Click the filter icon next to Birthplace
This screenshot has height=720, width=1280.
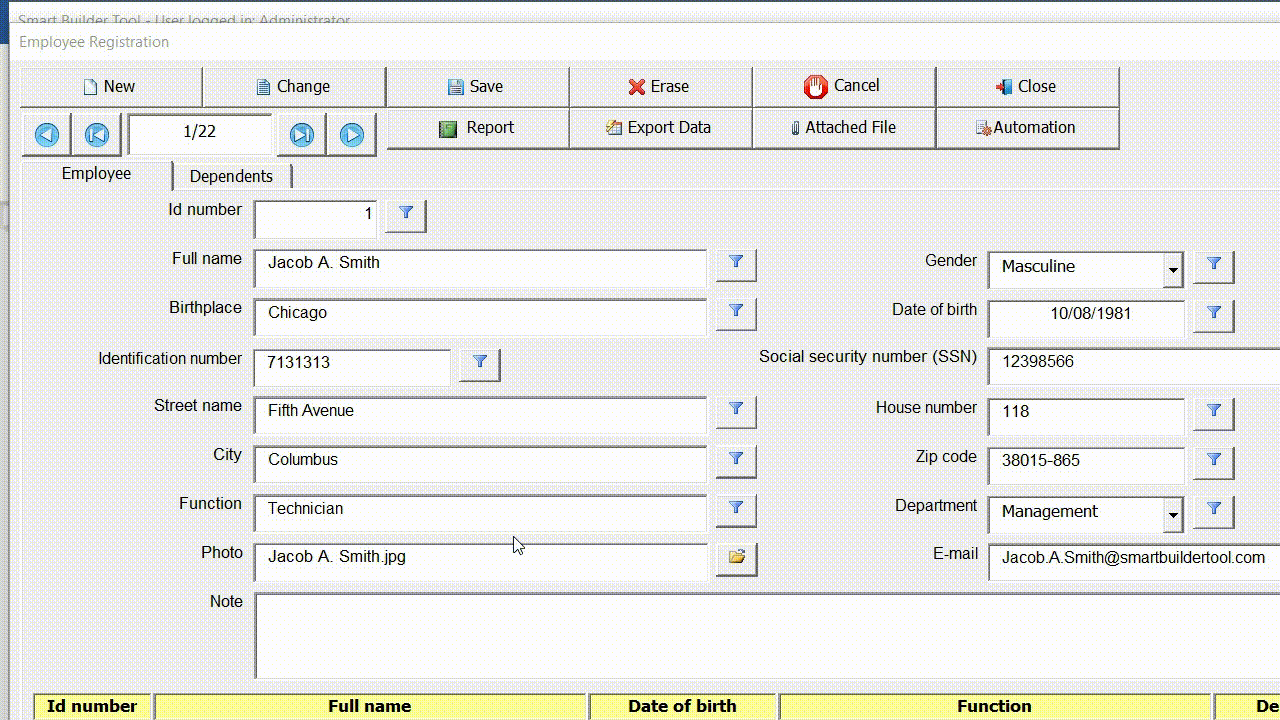click(x=736, y=312)
